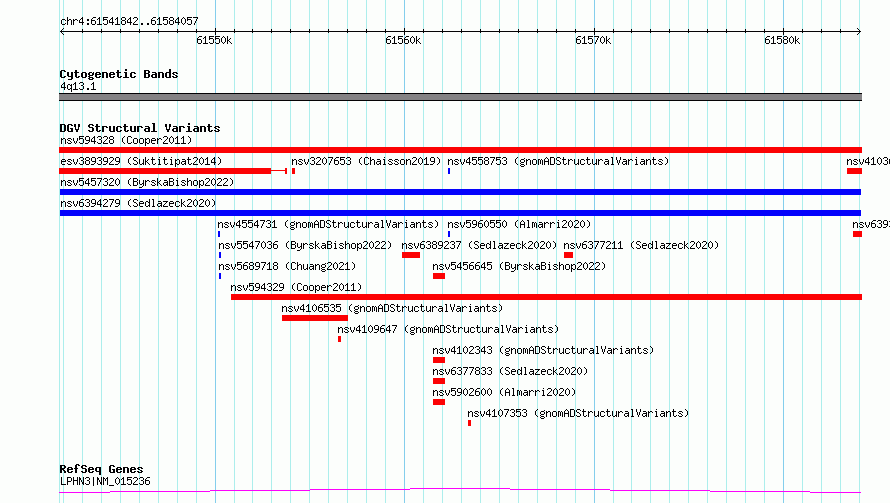890x503 pixels.
Task: Open nsv5456645 (ByrskaBishop2022) label
Action: click(x=519, y=266)
